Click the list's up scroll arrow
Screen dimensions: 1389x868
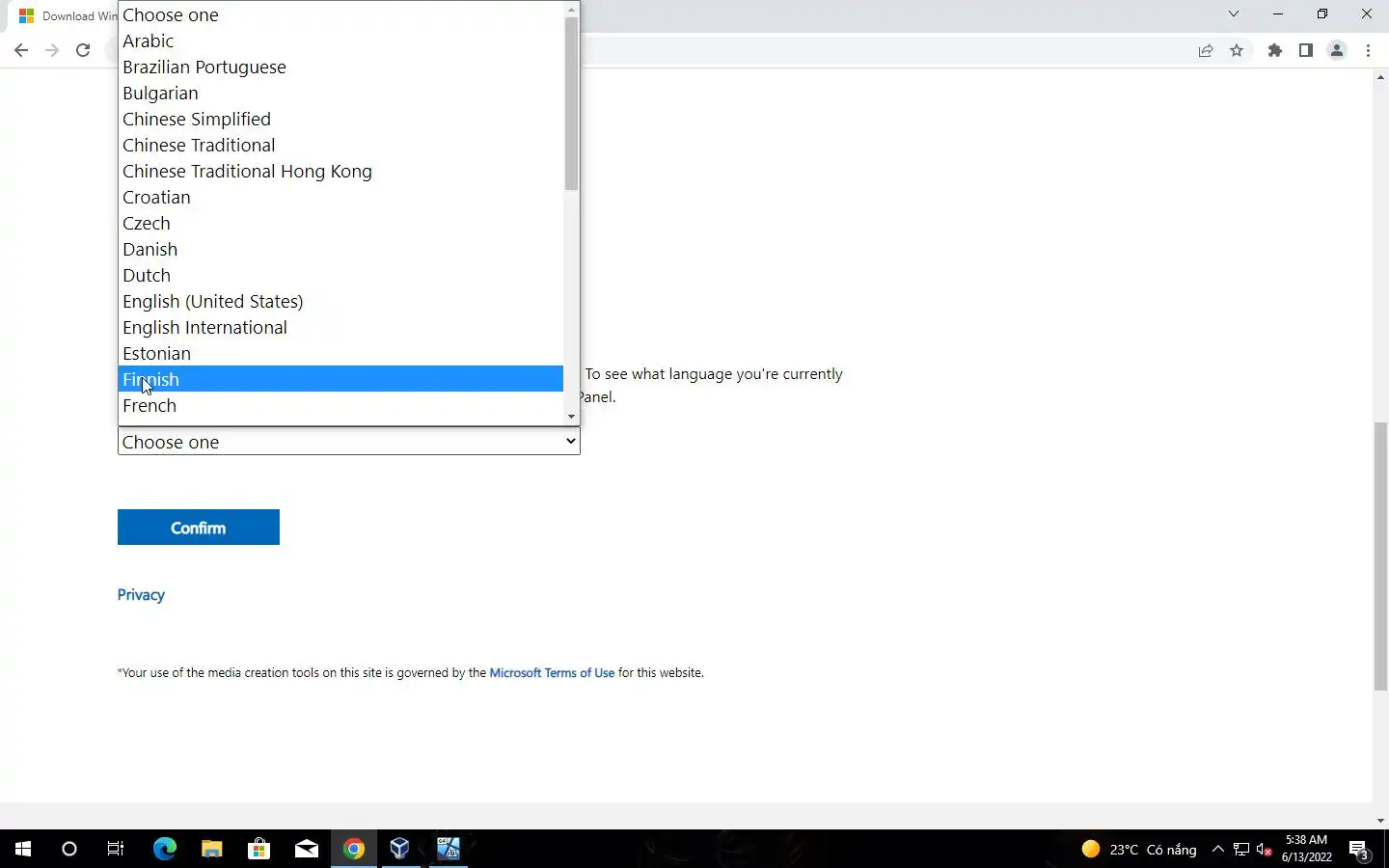571,9
